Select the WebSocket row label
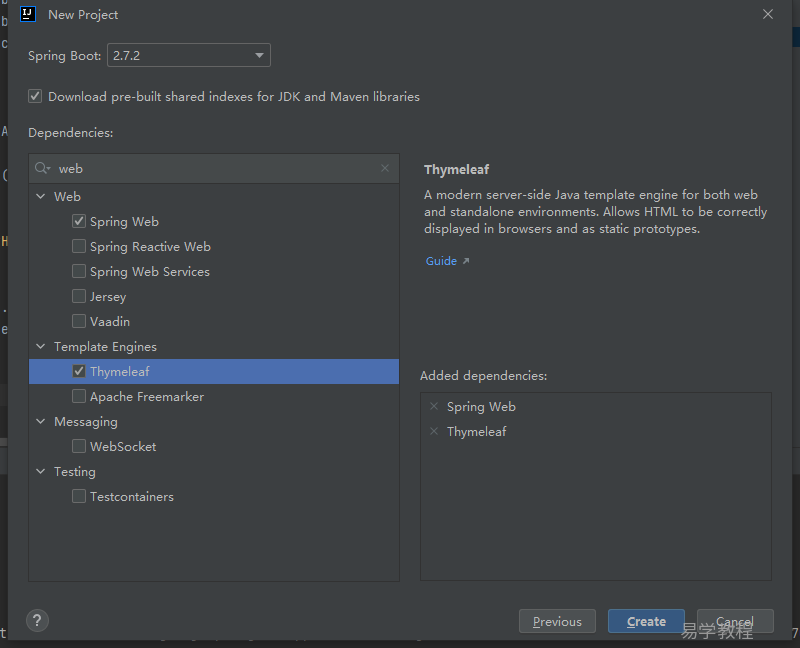 (123, 446)
